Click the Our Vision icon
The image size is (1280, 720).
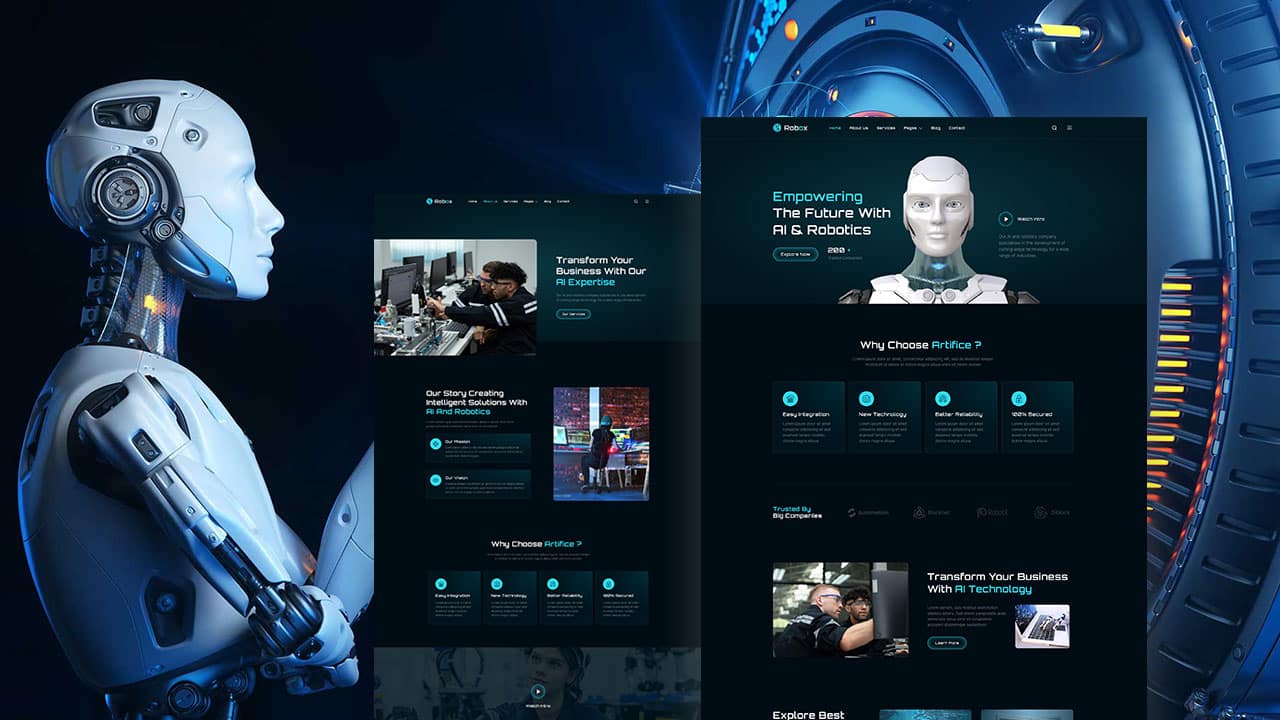pos(436,480)
